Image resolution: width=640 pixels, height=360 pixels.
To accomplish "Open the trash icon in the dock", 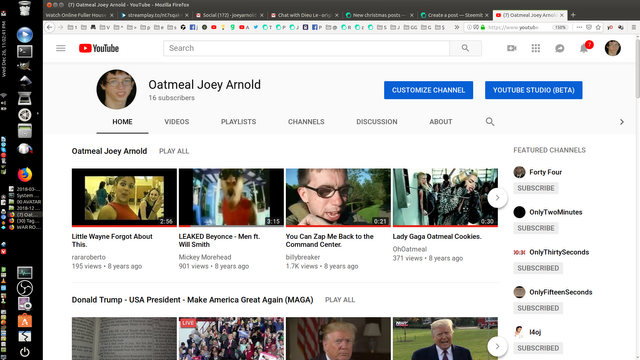I will (x=24, y=9).
